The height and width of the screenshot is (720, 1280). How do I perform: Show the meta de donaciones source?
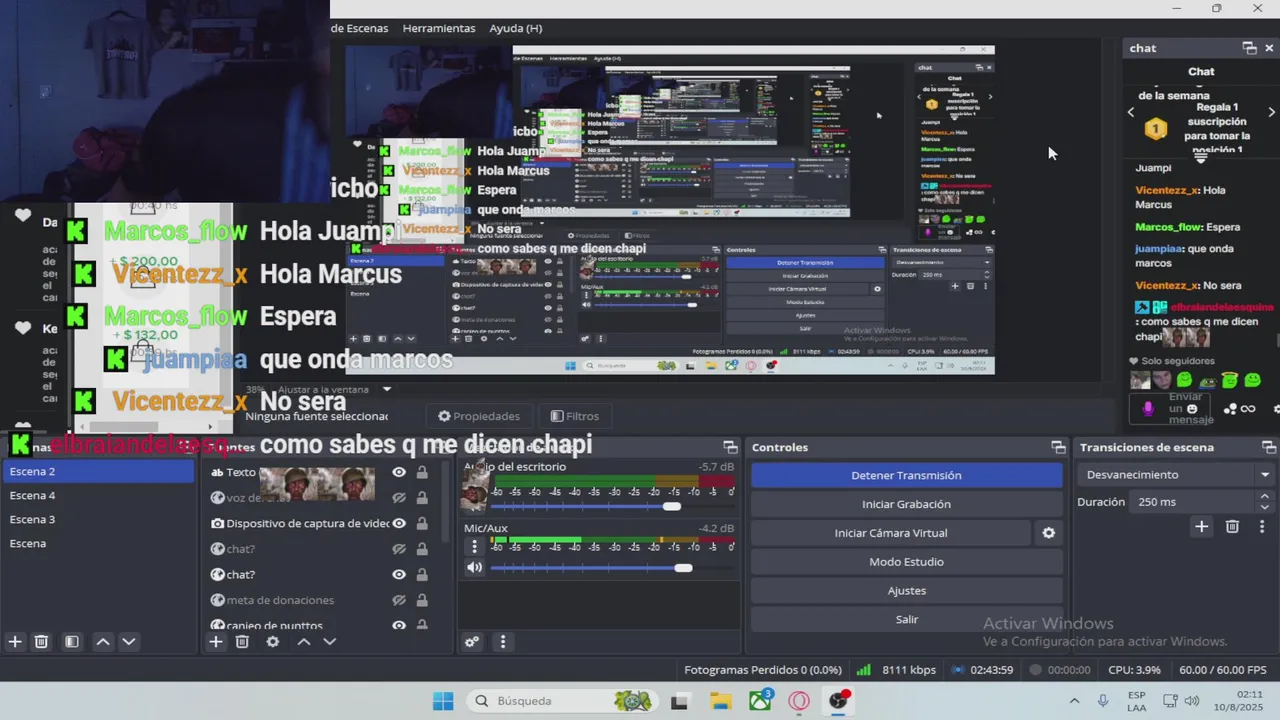(x=399, y=600)
